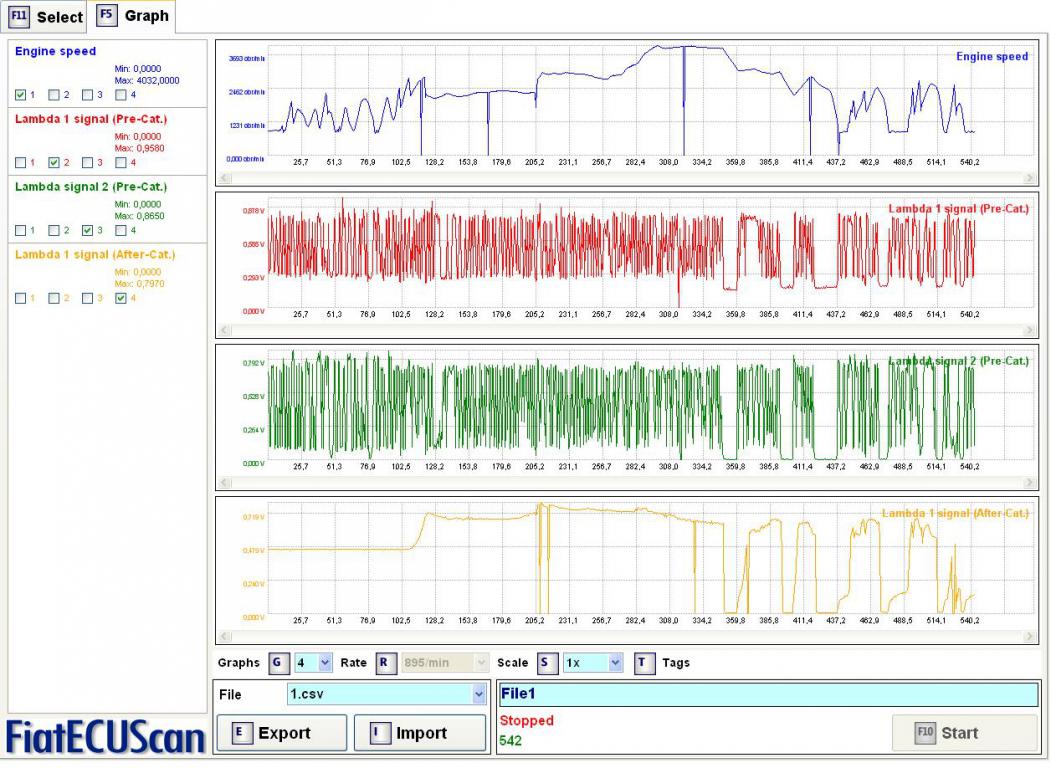This screenshot has width=1051, height=768.
Task: Click the F5 key icon beside Graph
Action: (107, 15)
